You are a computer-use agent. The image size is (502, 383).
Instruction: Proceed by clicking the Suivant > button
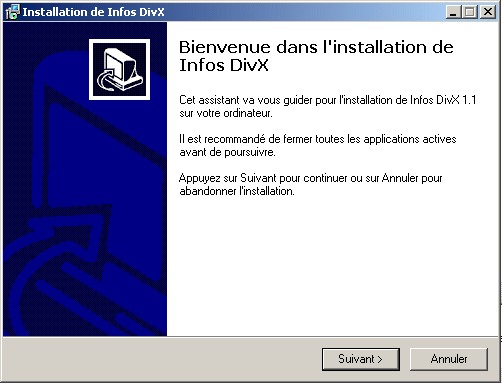tap(361, 359)
